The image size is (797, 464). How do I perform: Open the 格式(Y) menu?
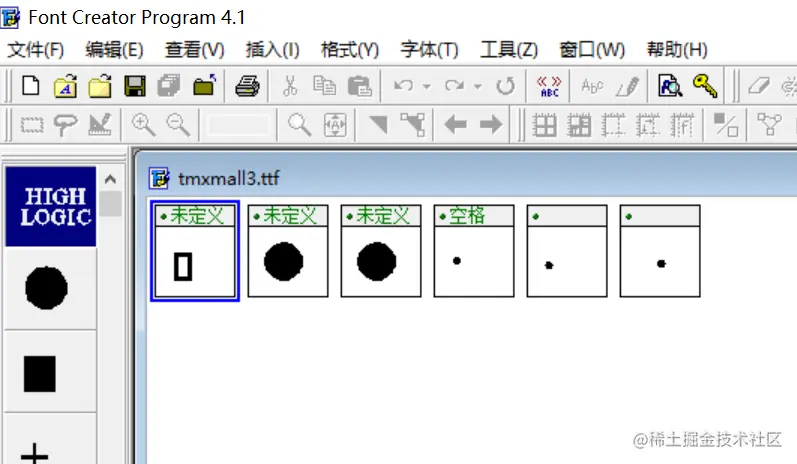point(350,50)
